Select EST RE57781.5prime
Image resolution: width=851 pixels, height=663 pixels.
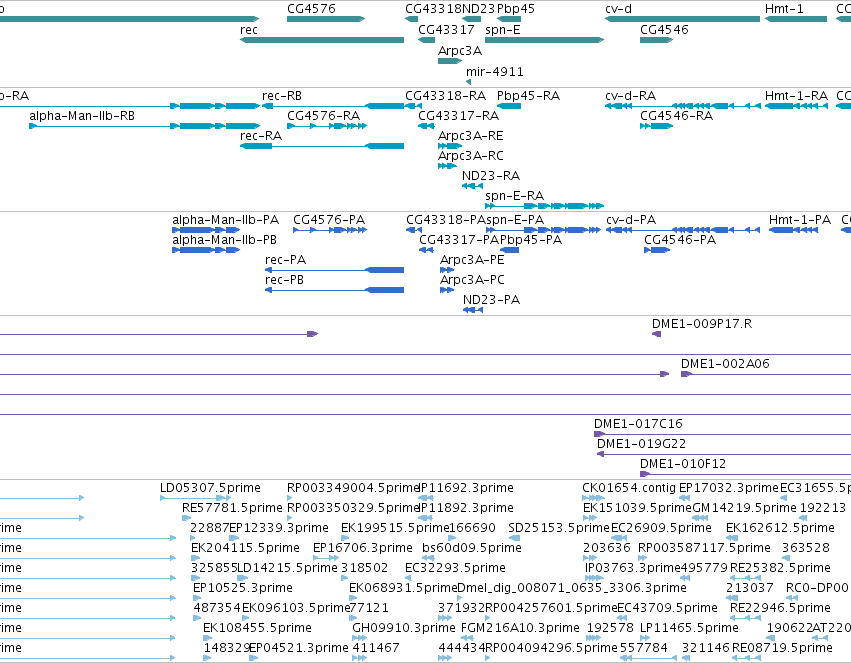coord(186,518)
